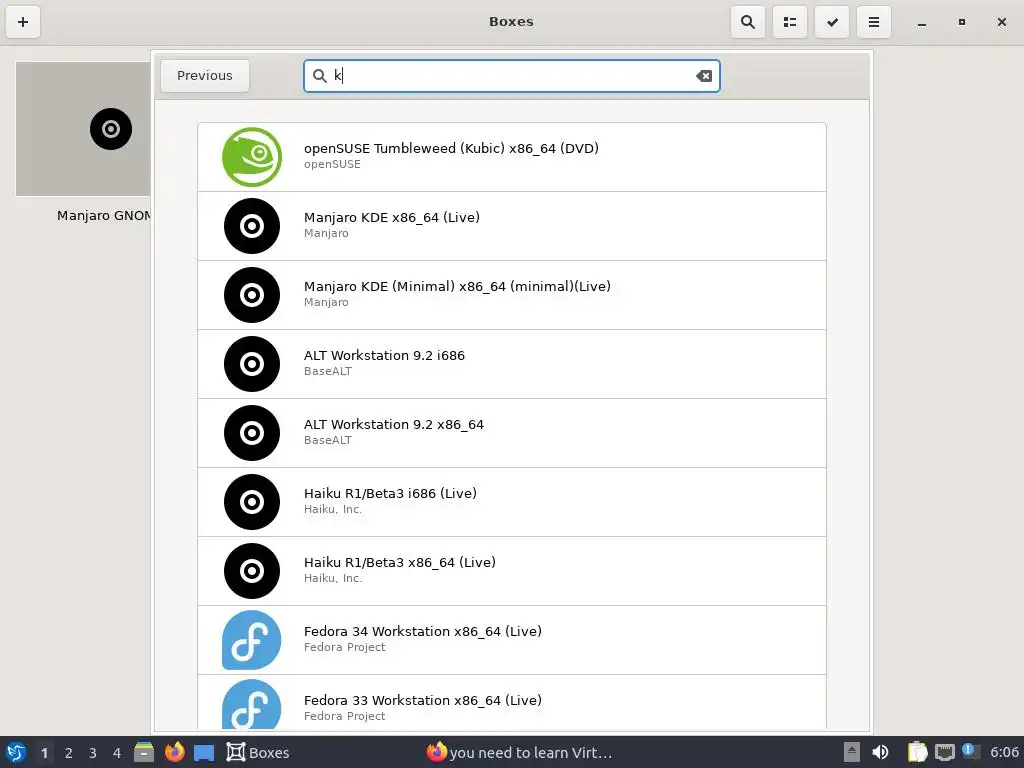Click the plus button to create a new box
Screen dimensions: 1024x768
[23, 22]
